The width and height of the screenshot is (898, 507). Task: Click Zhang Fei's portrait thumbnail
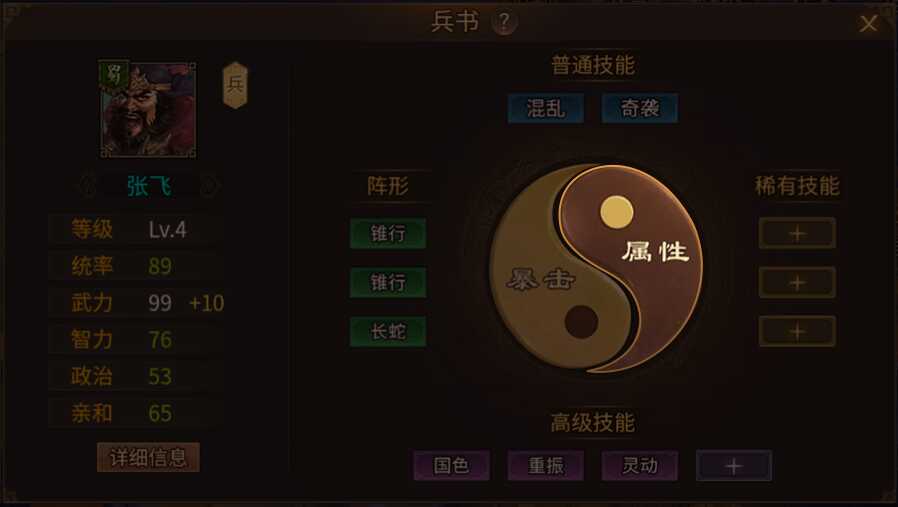tap(149, 109)
